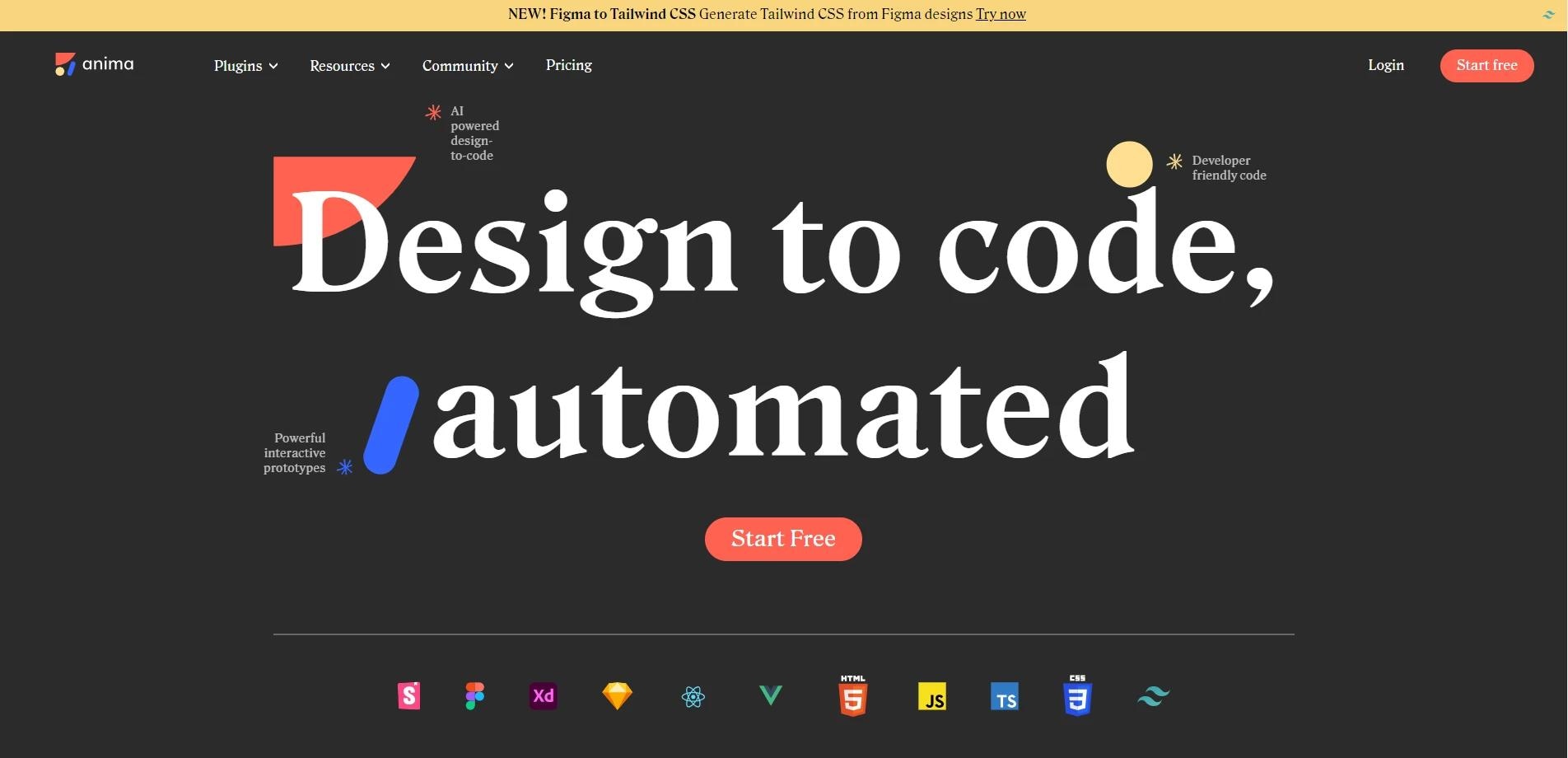This screenshot has height=758, width=1568.
Task: Click the Adobe XD icon
Action: click(544, 696)
